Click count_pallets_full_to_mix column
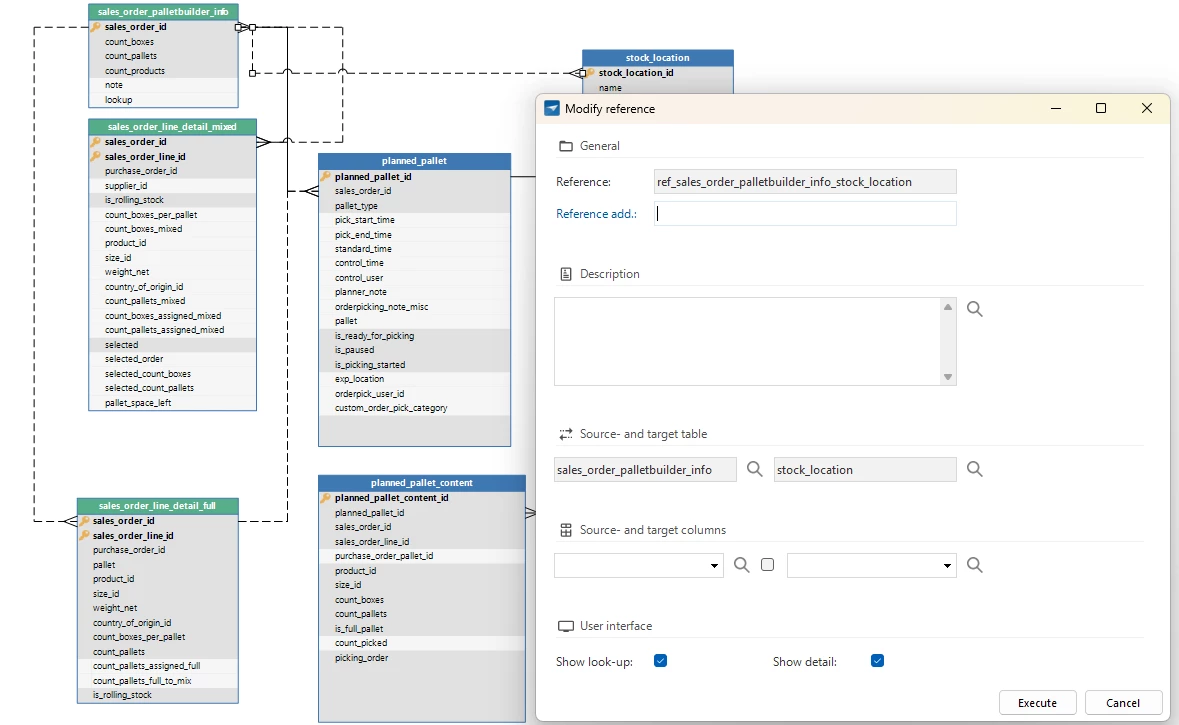The image size is (1179, 725). point(142,681)
